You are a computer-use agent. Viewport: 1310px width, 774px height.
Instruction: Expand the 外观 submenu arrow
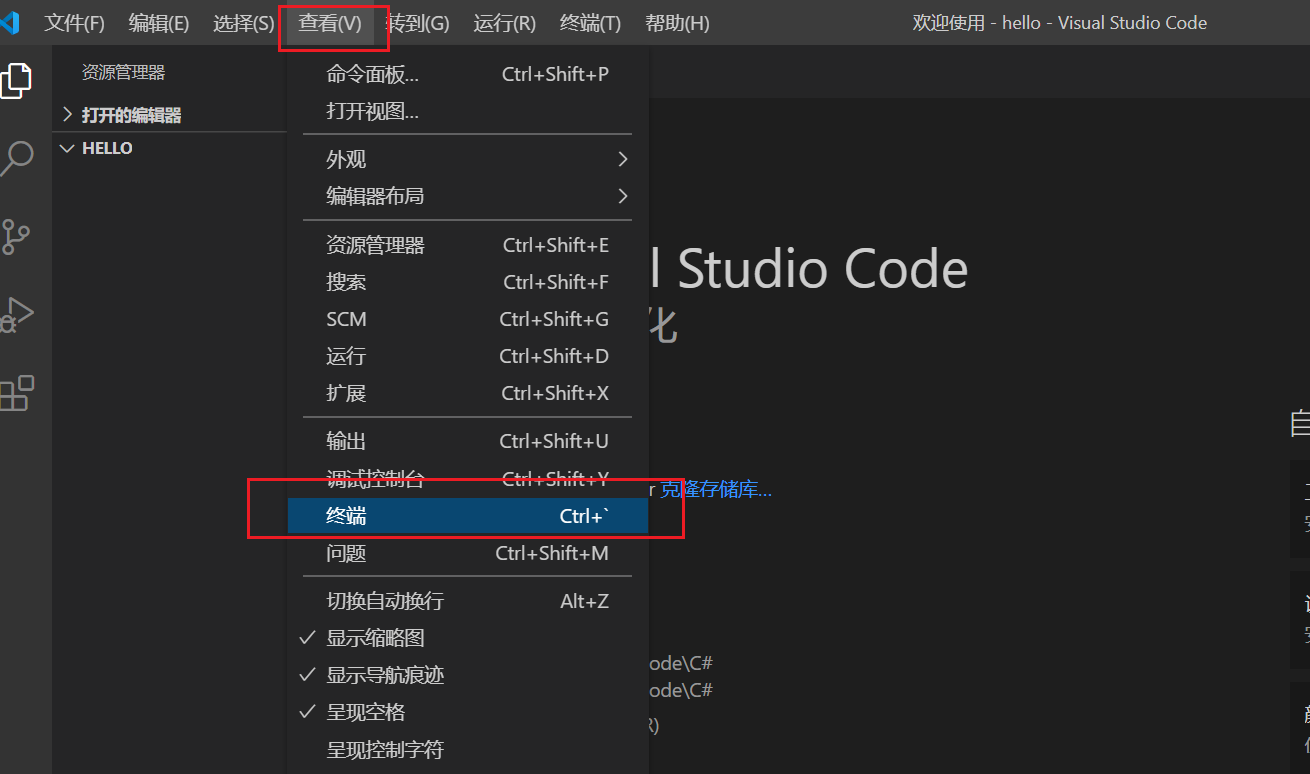point(623,159)
